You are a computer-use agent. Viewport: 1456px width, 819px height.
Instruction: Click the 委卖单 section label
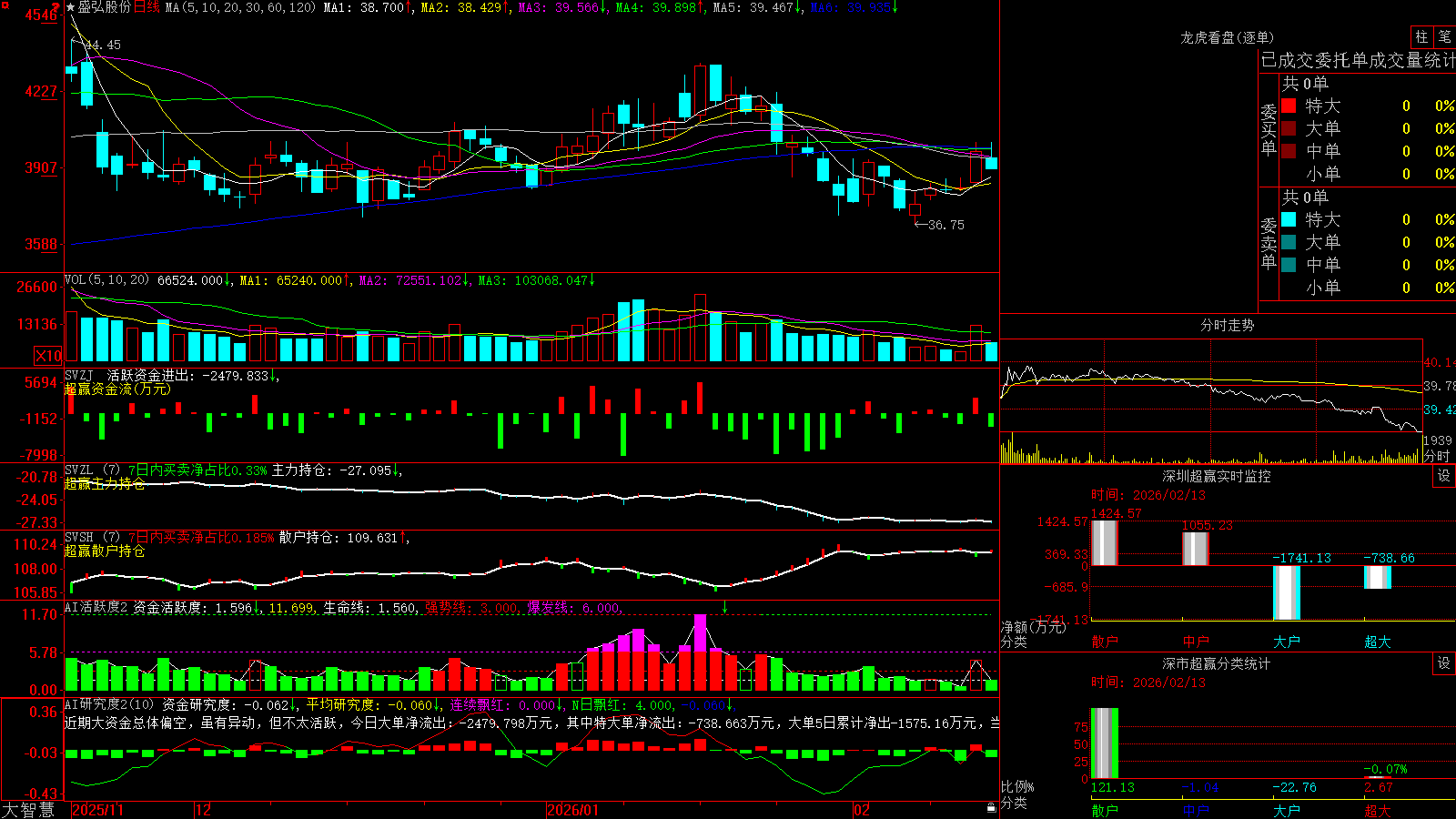(x=1269, y=243)
